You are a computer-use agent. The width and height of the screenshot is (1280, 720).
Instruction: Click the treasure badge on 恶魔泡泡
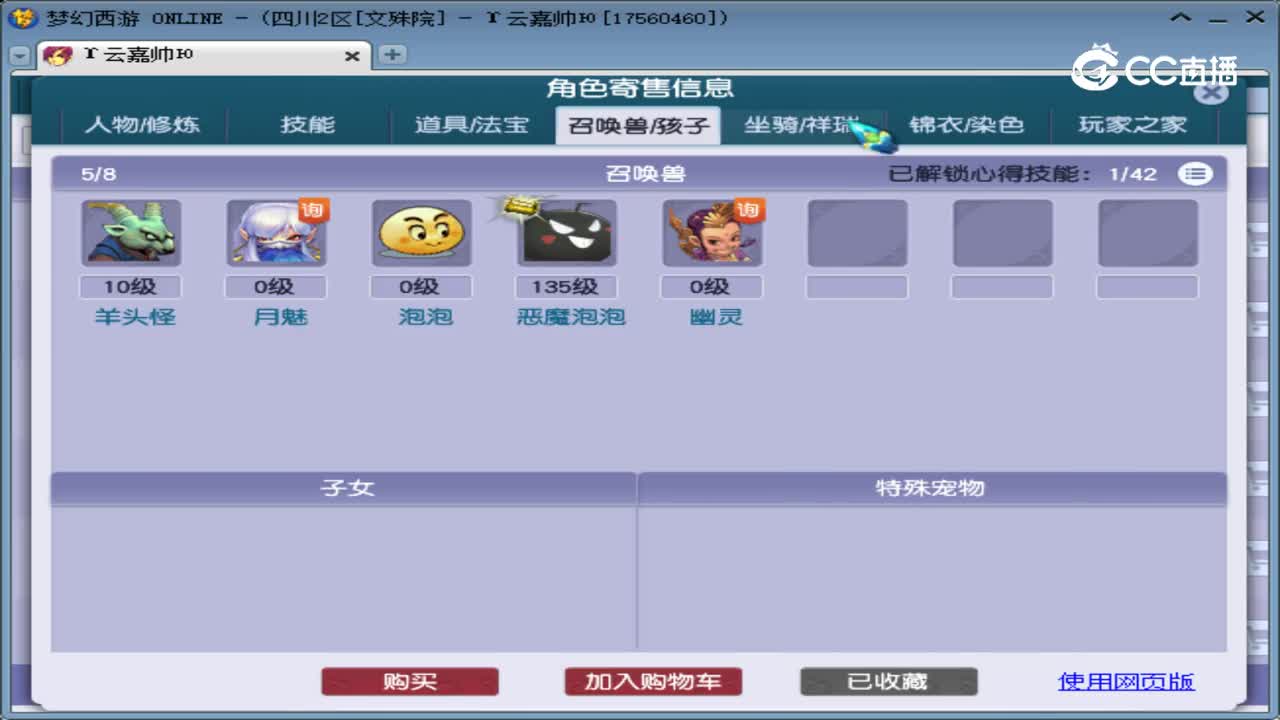pos(521,207)
